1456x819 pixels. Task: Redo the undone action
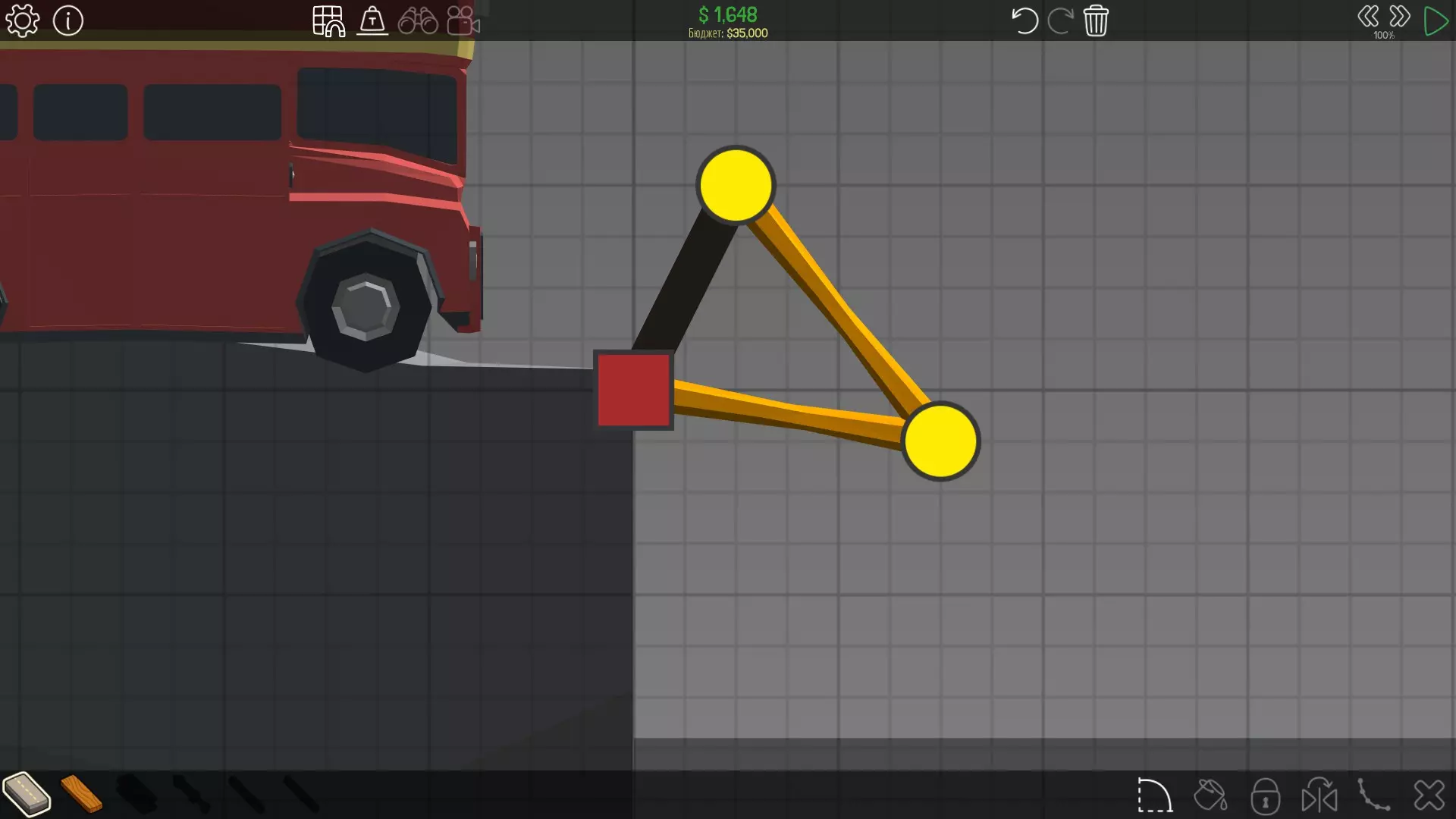(1060, 20)
